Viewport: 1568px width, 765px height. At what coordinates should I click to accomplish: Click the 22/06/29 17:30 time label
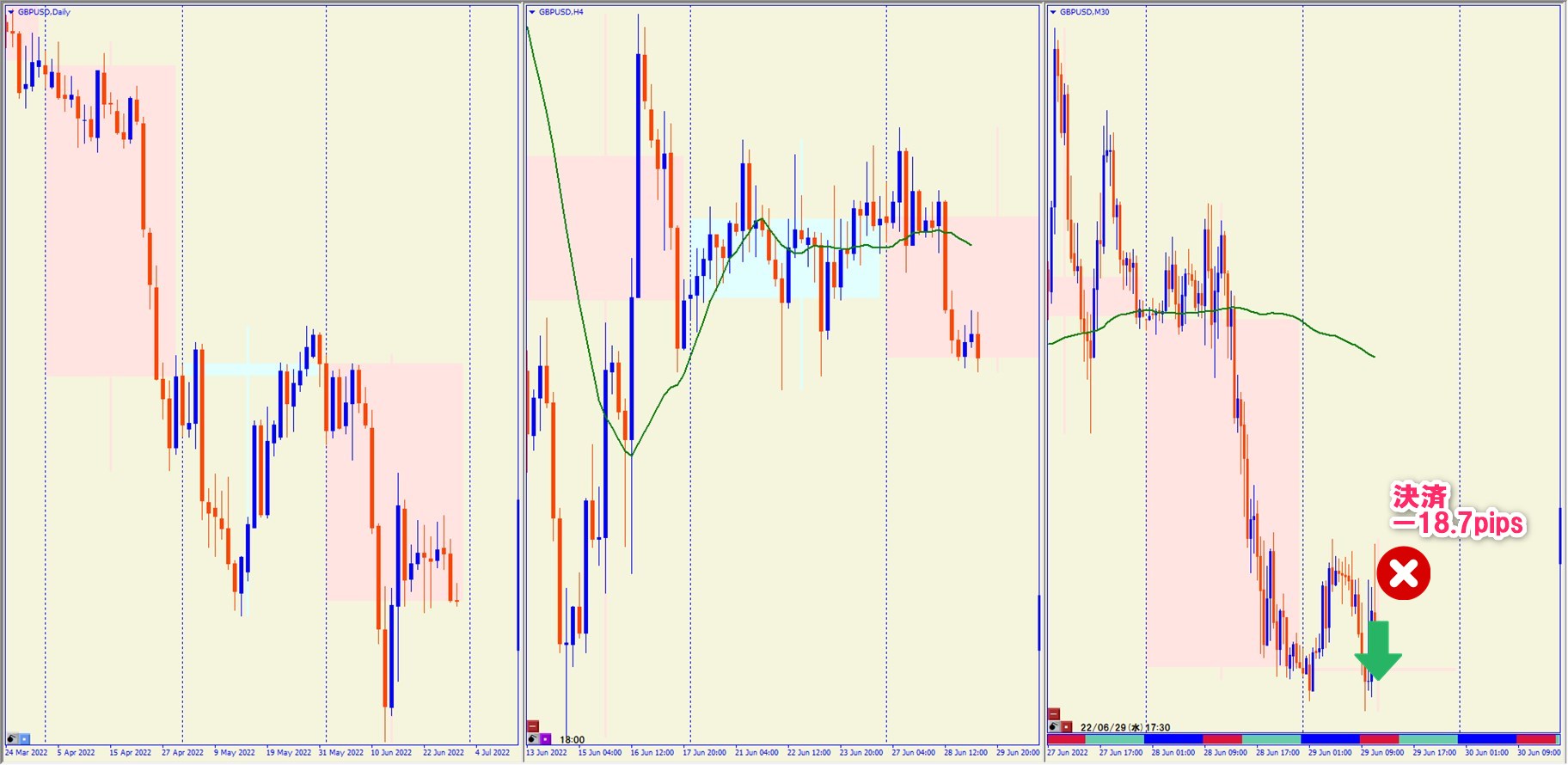(1124, 727)
